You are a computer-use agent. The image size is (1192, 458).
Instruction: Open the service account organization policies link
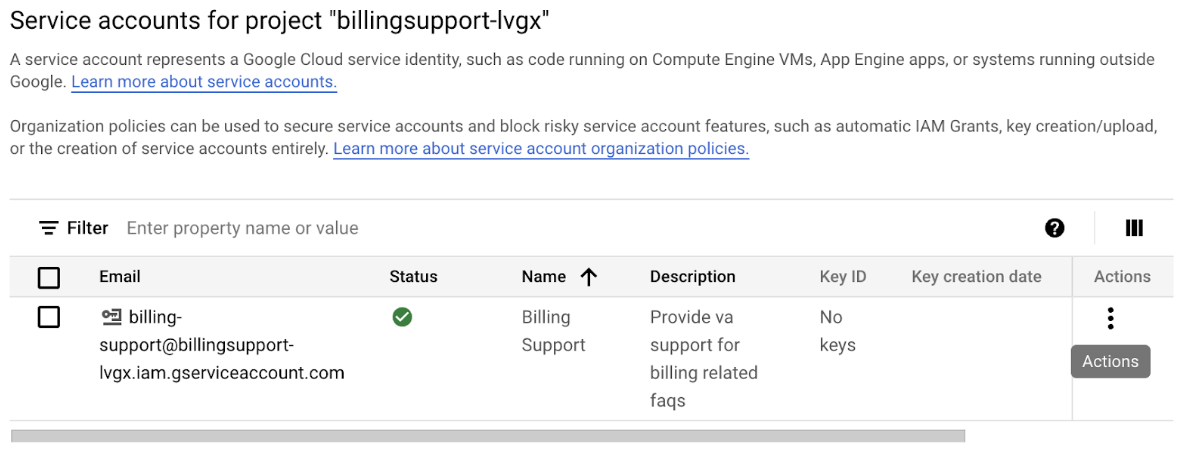[x=541, y=149]
